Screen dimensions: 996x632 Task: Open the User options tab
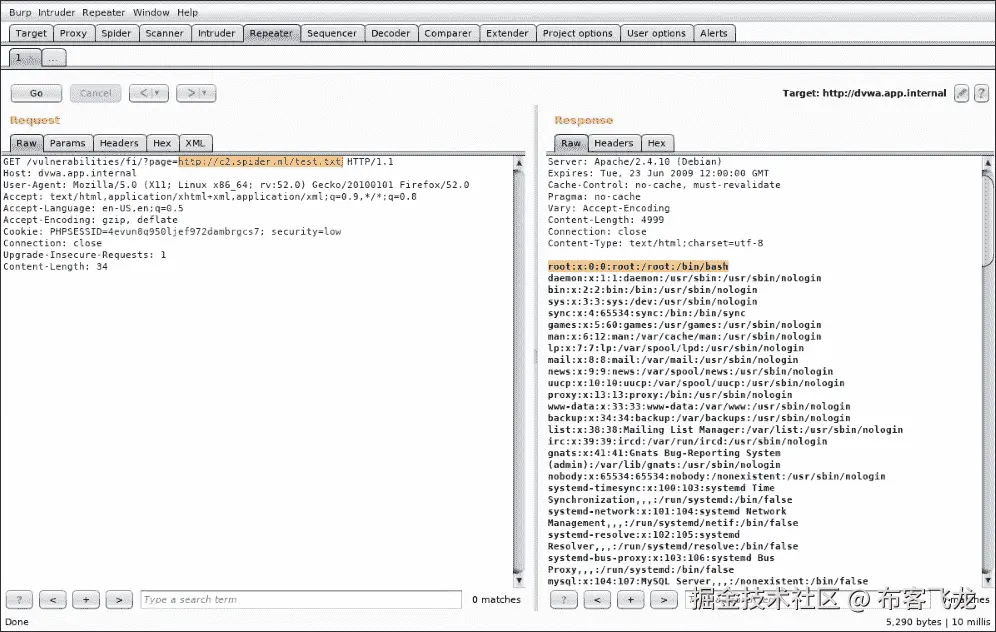656,33
